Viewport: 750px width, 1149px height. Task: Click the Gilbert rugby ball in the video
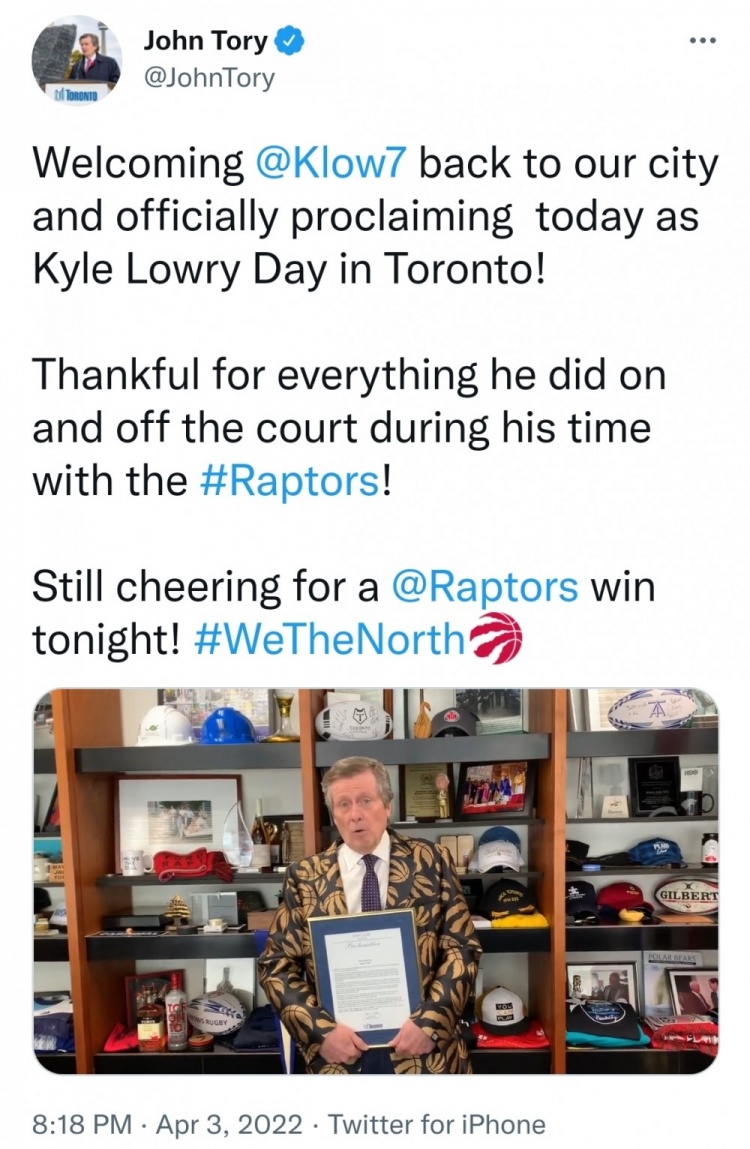686,895
